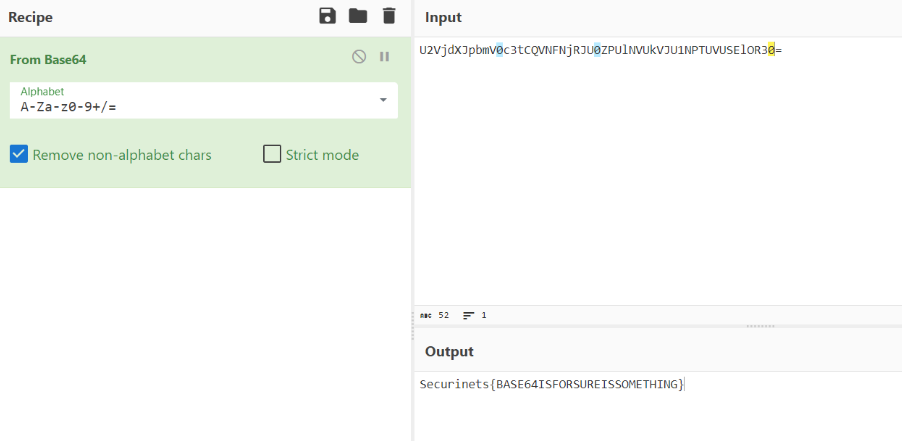Click the divider handle between Input and Output

(x=760, y=326)
